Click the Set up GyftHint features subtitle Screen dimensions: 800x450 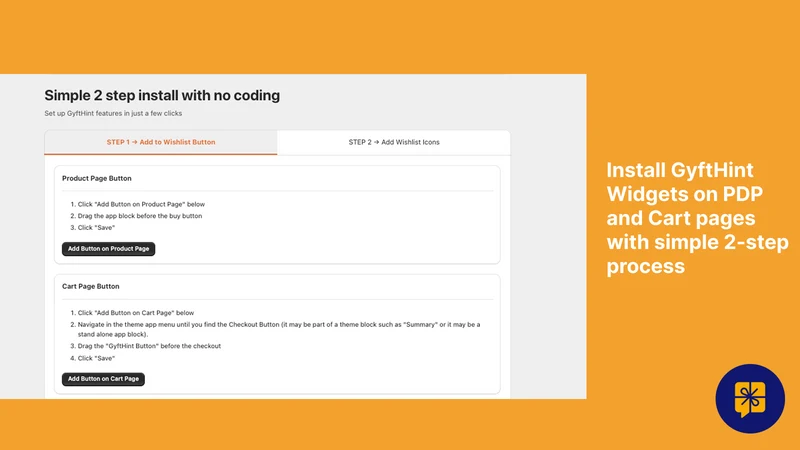coord(113,113)
